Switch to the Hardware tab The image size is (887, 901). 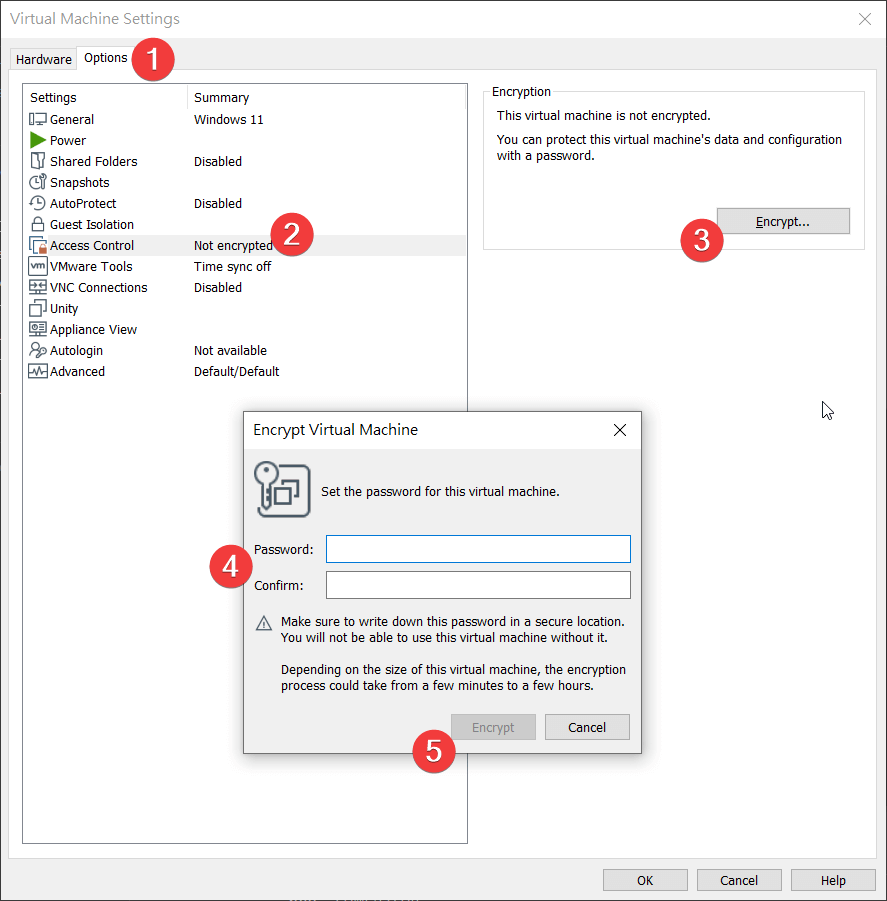(x=44, y=59)
